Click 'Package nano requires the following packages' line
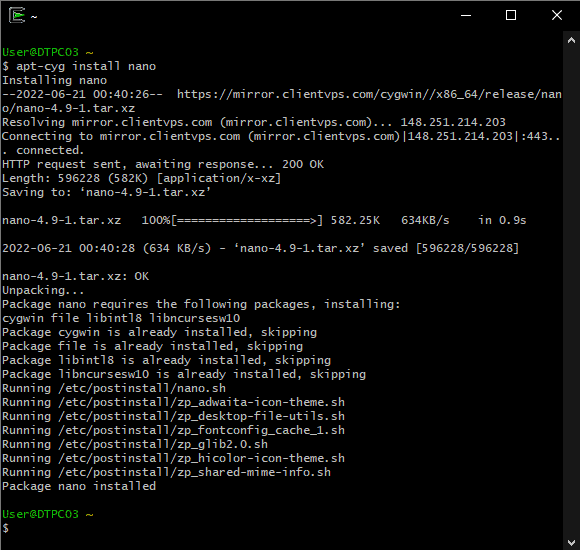Image resolution: width=580 pixels, height=550 pixels. click(x=201, y=304)
